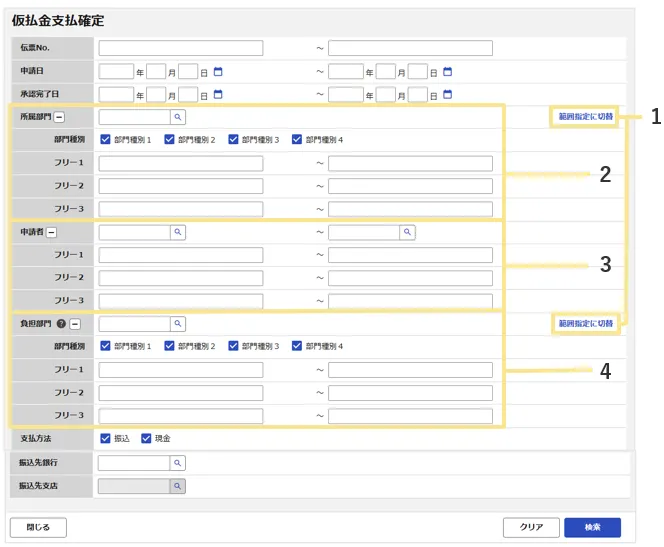
Task: Open calendar picker for 承認完了日 start date
Action: click(219, 95)
